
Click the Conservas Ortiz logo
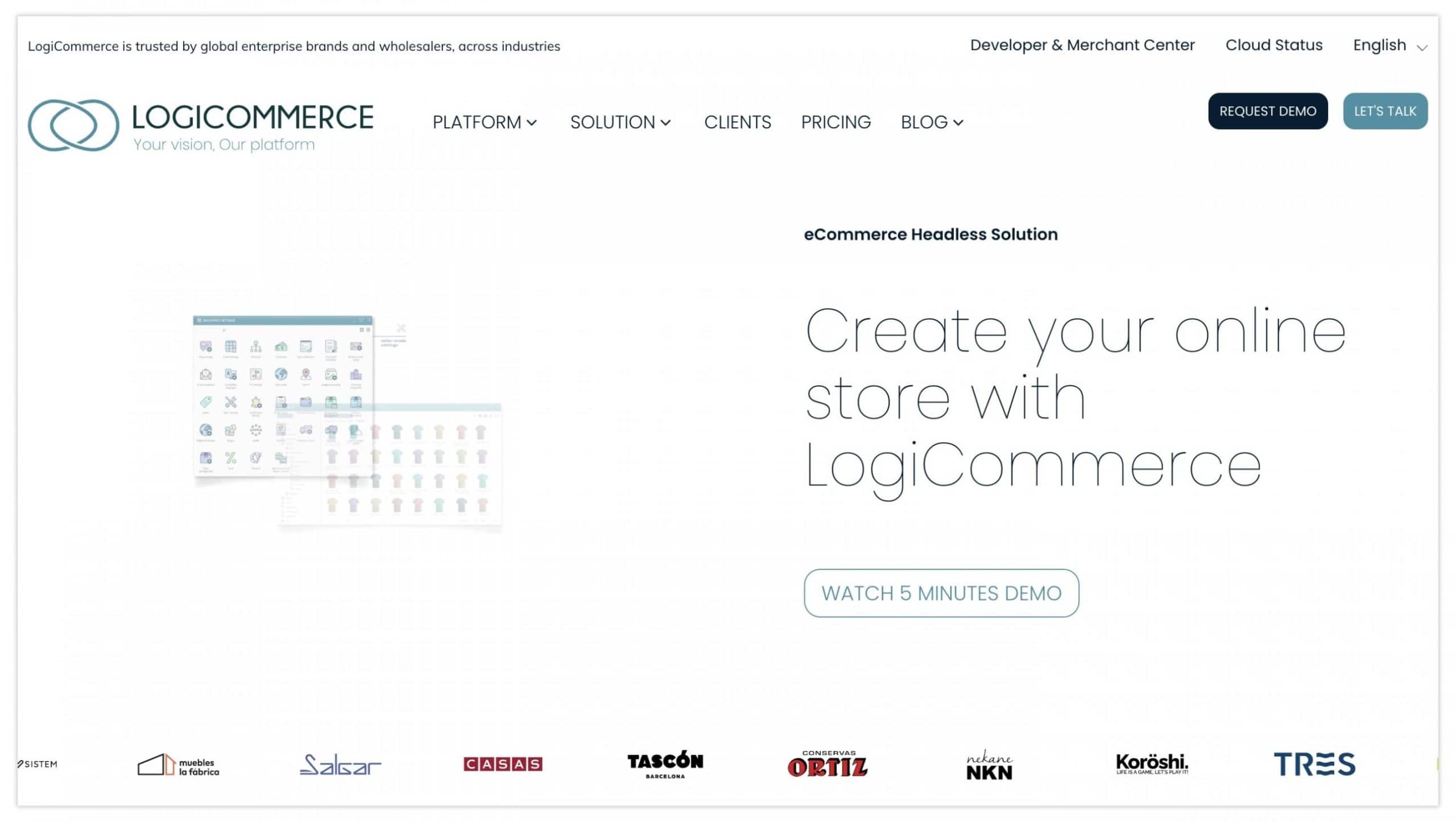[828, 764]
